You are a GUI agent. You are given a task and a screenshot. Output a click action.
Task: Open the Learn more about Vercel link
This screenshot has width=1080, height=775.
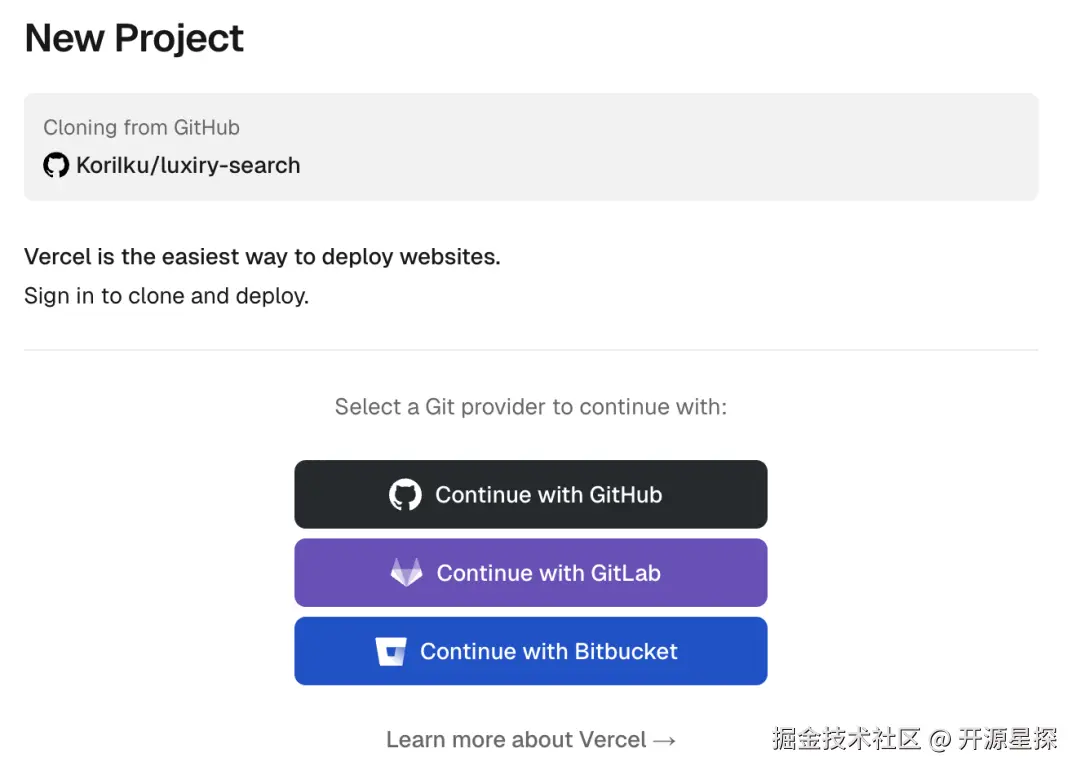(x=516, y=740)
